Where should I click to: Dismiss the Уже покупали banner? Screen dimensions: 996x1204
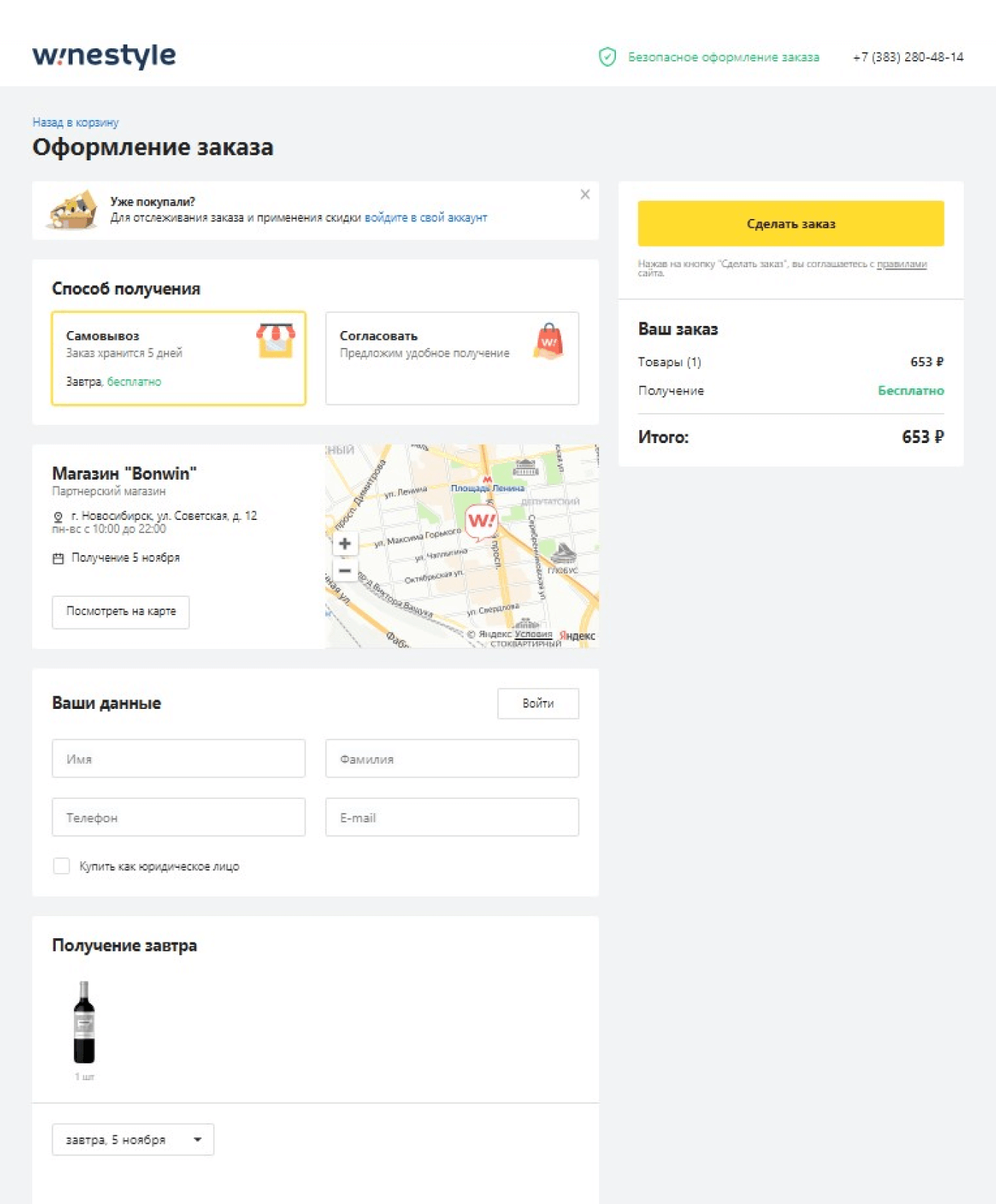pyautogui.click(x=585, y=195)
